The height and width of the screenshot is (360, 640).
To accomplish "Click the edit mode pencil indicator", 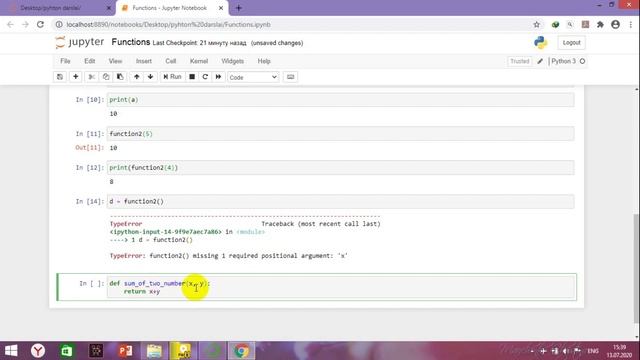I will click(540, 61).
